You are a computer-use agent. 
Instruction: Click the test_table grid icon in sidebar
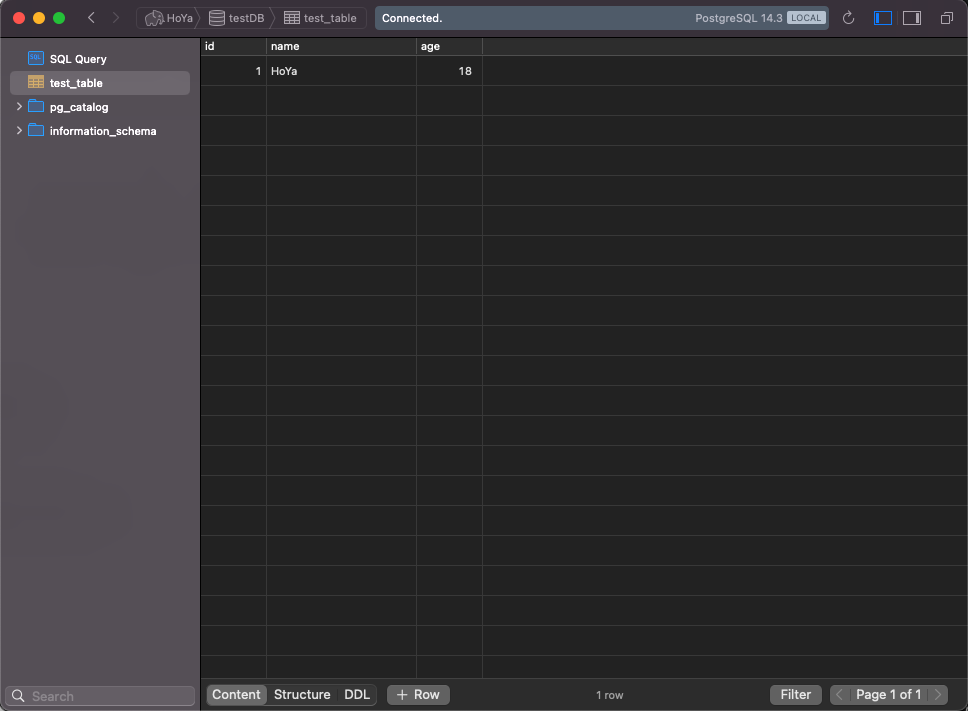36,82
